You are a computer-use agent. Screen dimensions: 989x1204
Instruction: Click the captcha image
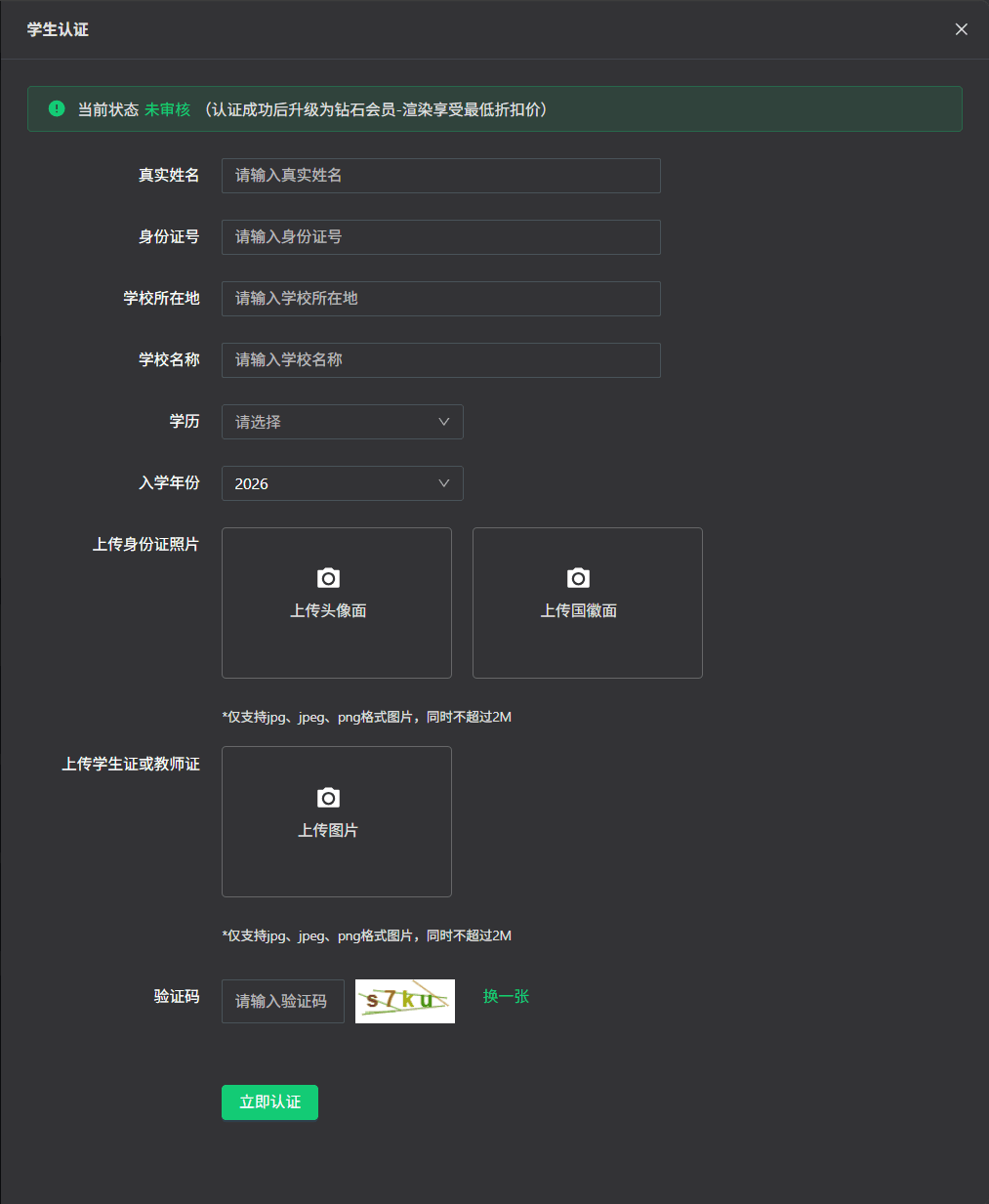pyautogui.click(x=405, y=1001)
